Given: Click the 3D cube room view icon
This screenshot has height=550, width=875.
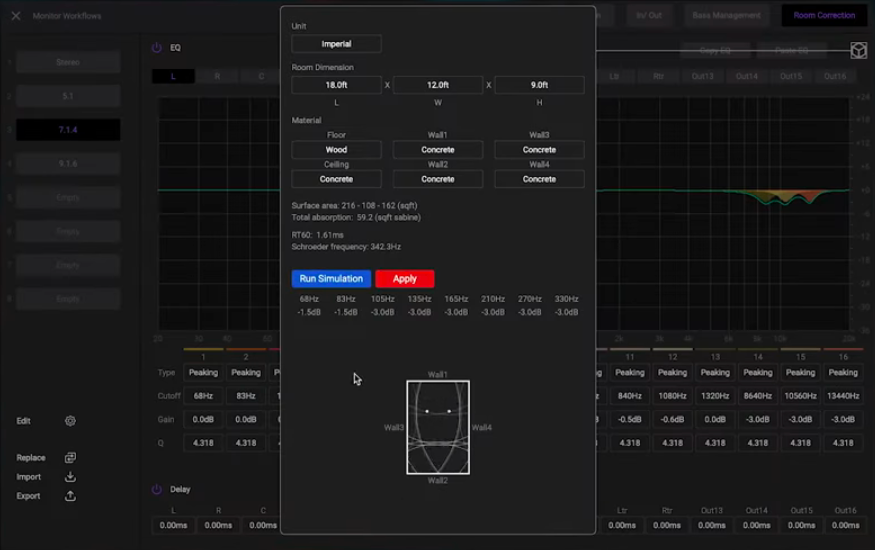Looking at the screenshot, I should pos(858,50).
